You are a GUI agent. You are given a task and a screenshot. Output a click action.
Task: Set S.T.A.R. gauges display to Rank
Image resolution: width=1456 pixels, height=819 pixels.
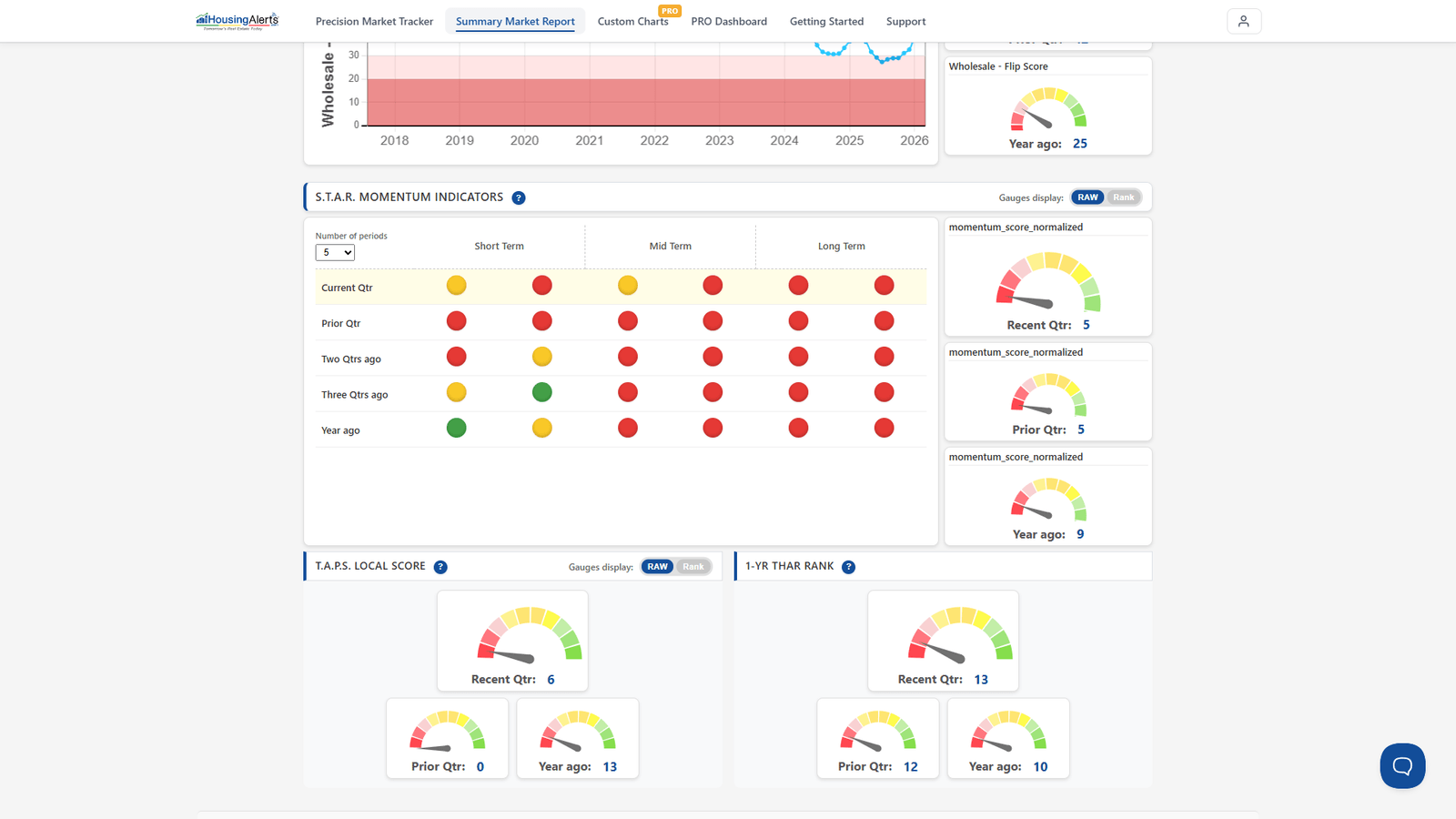coord(1124,197)
